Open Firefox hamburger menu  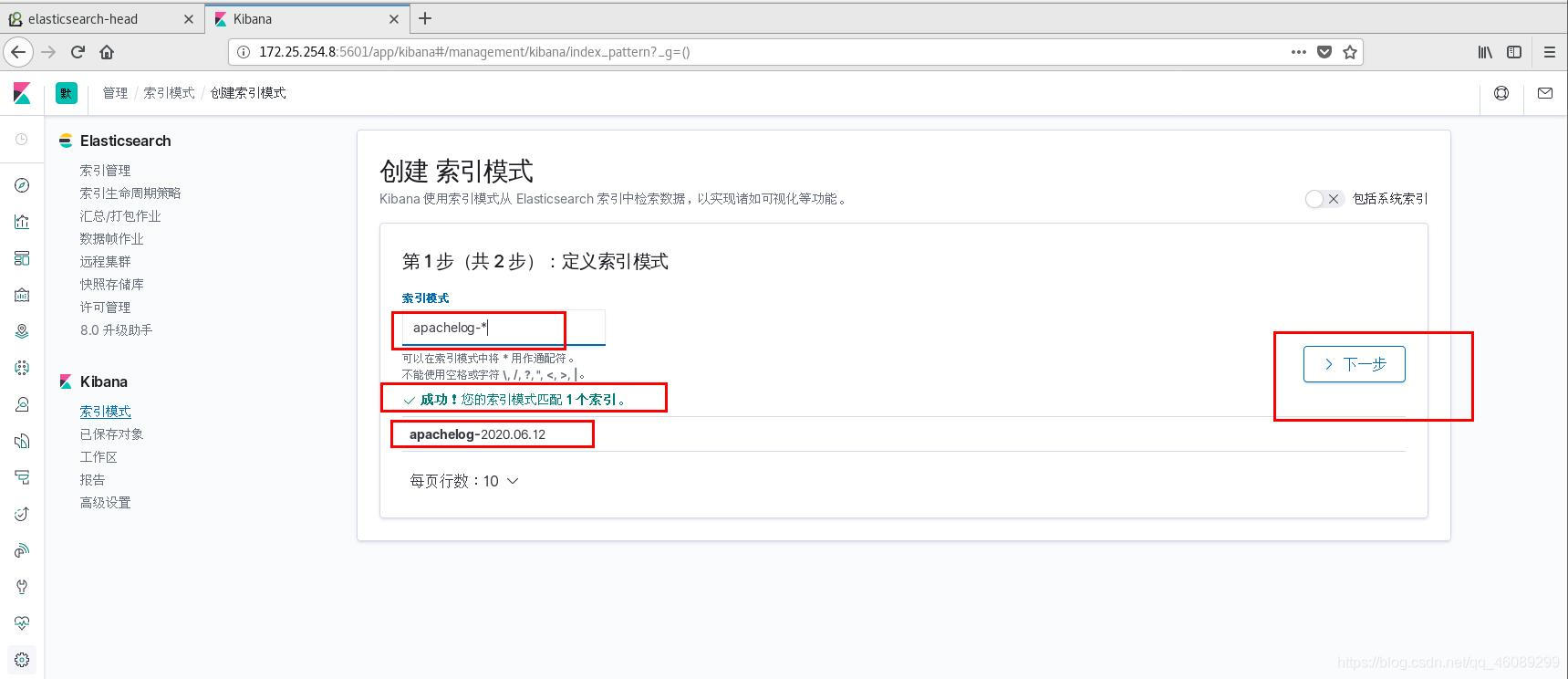tap(1549, 52)
